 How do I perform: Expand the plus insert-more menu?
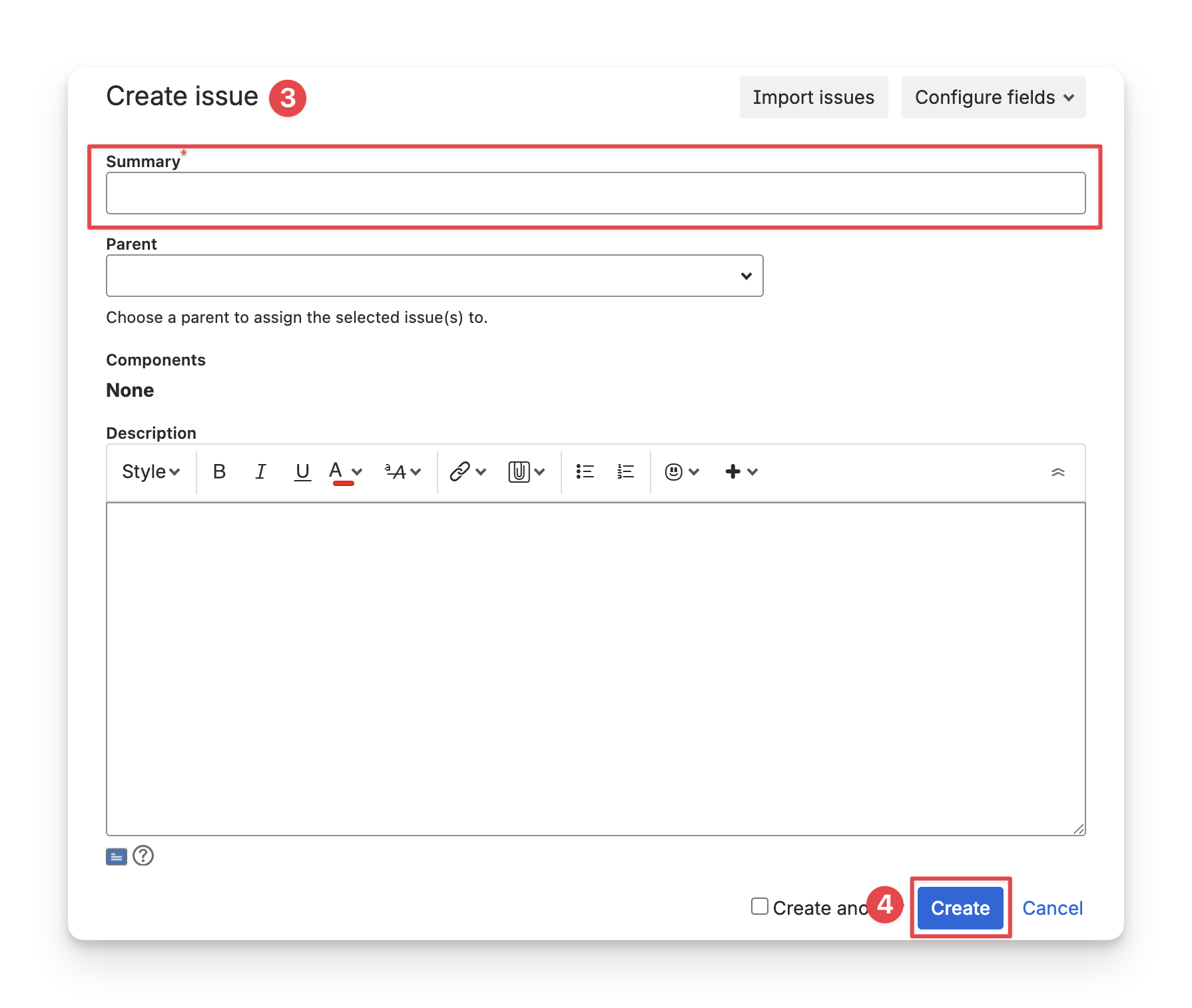(x=741, y=472)
